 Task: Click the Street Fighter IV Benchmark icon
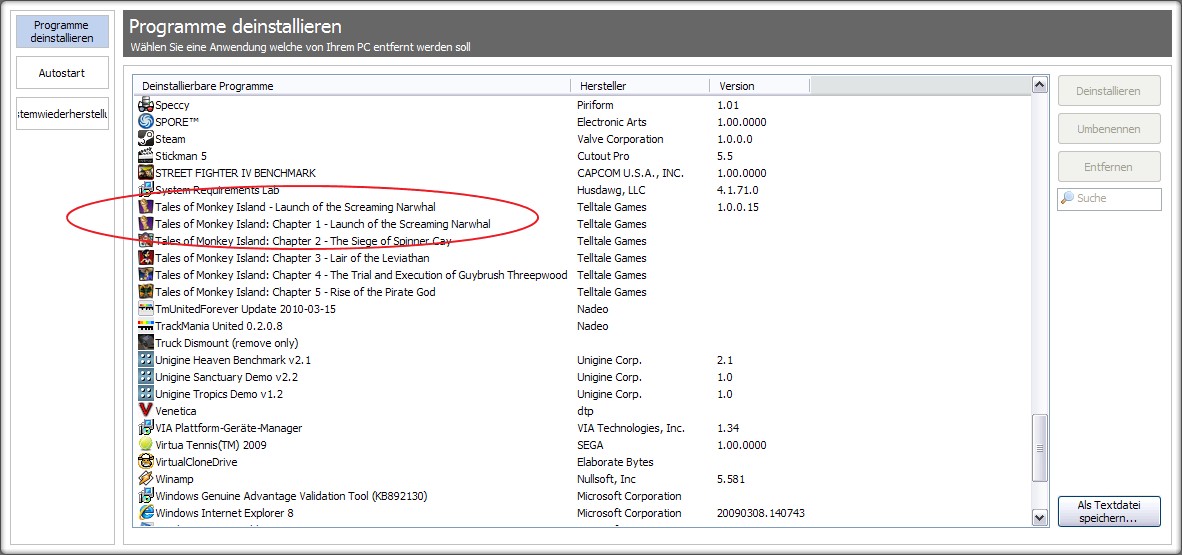tap(146, 173)
